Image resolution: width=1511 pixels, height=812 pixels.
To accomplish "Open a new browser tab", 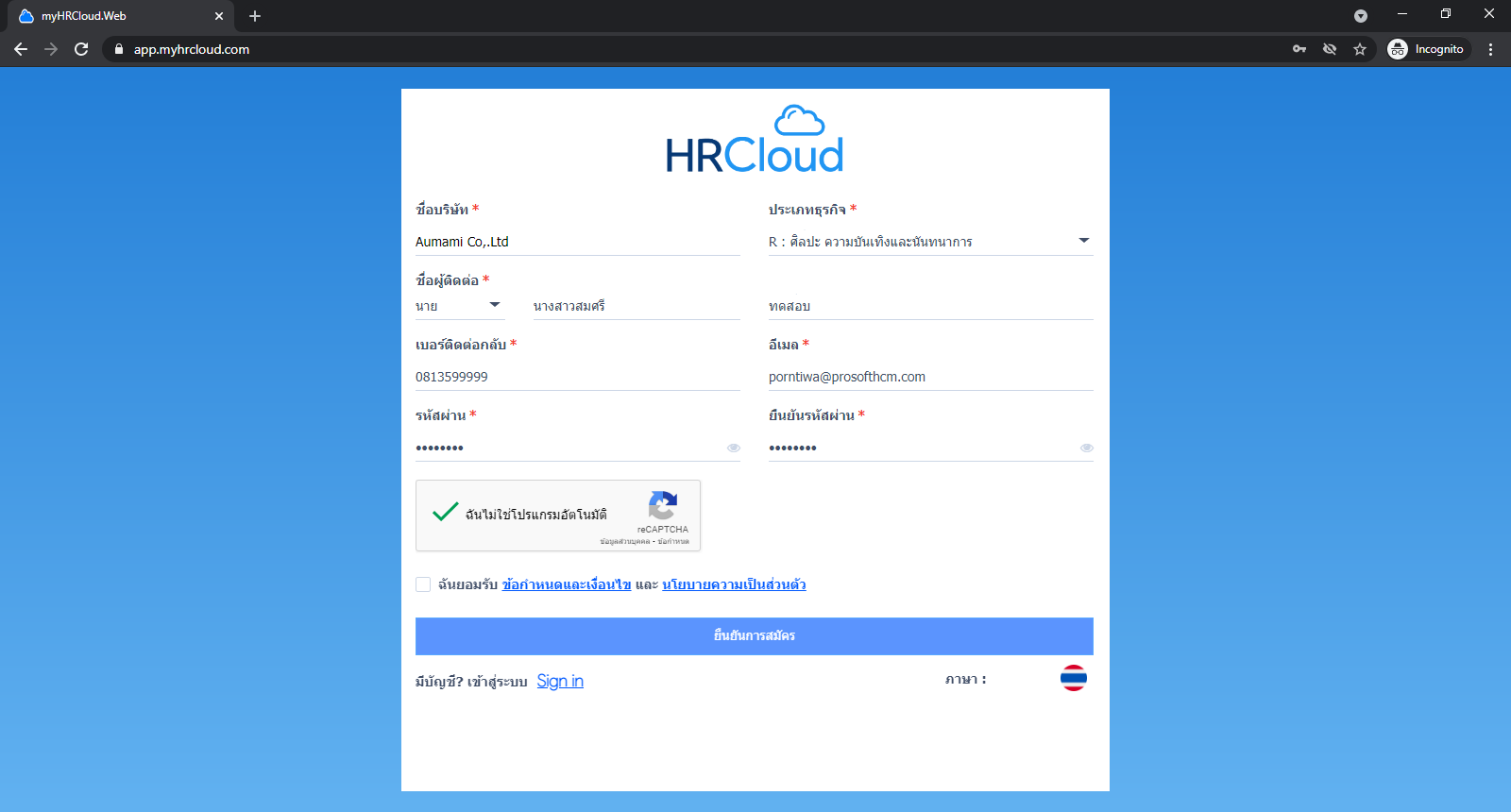I will [x=255, y=16].
